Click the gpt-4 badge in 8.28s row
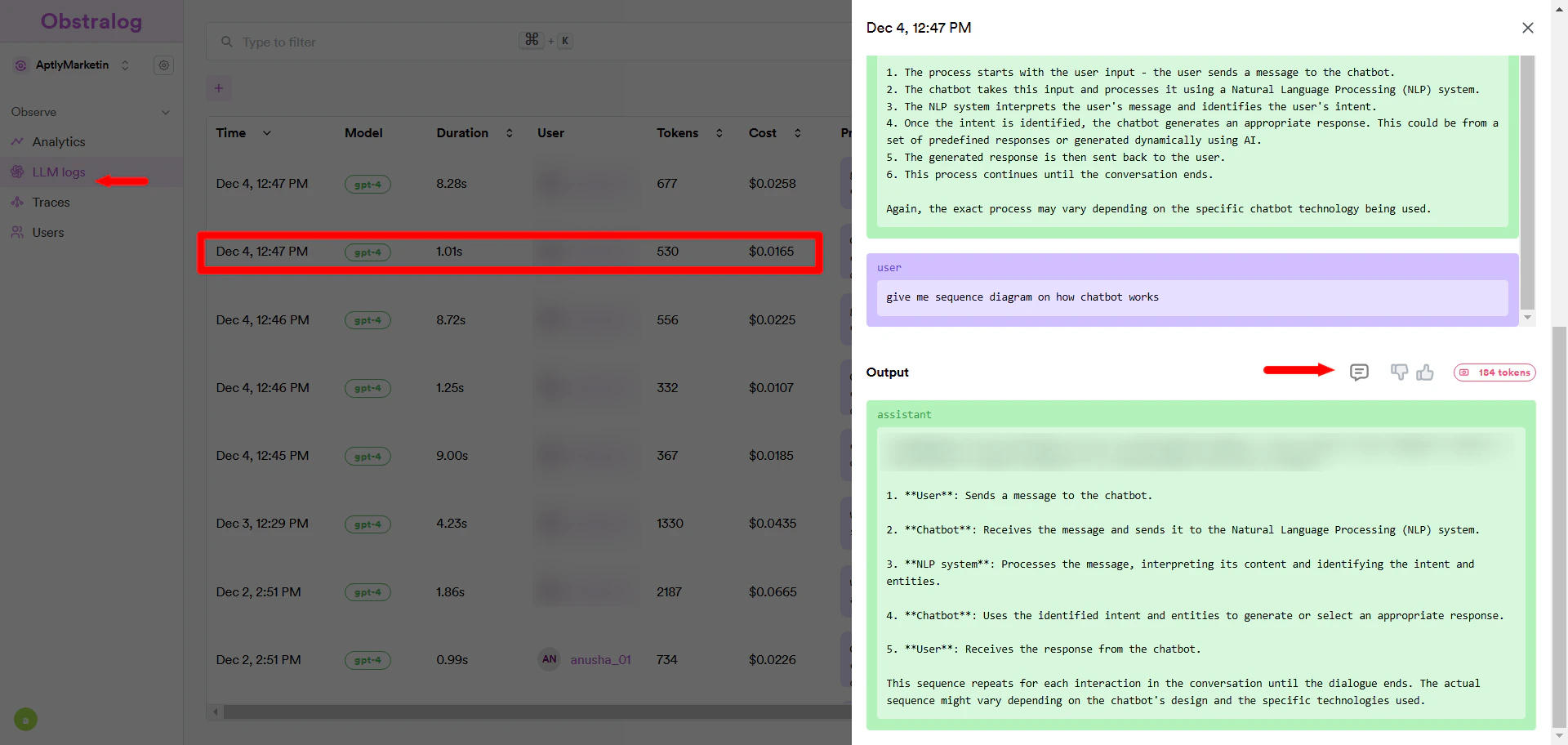This screenshot has width=1568, height=745. tap(367, 185)
